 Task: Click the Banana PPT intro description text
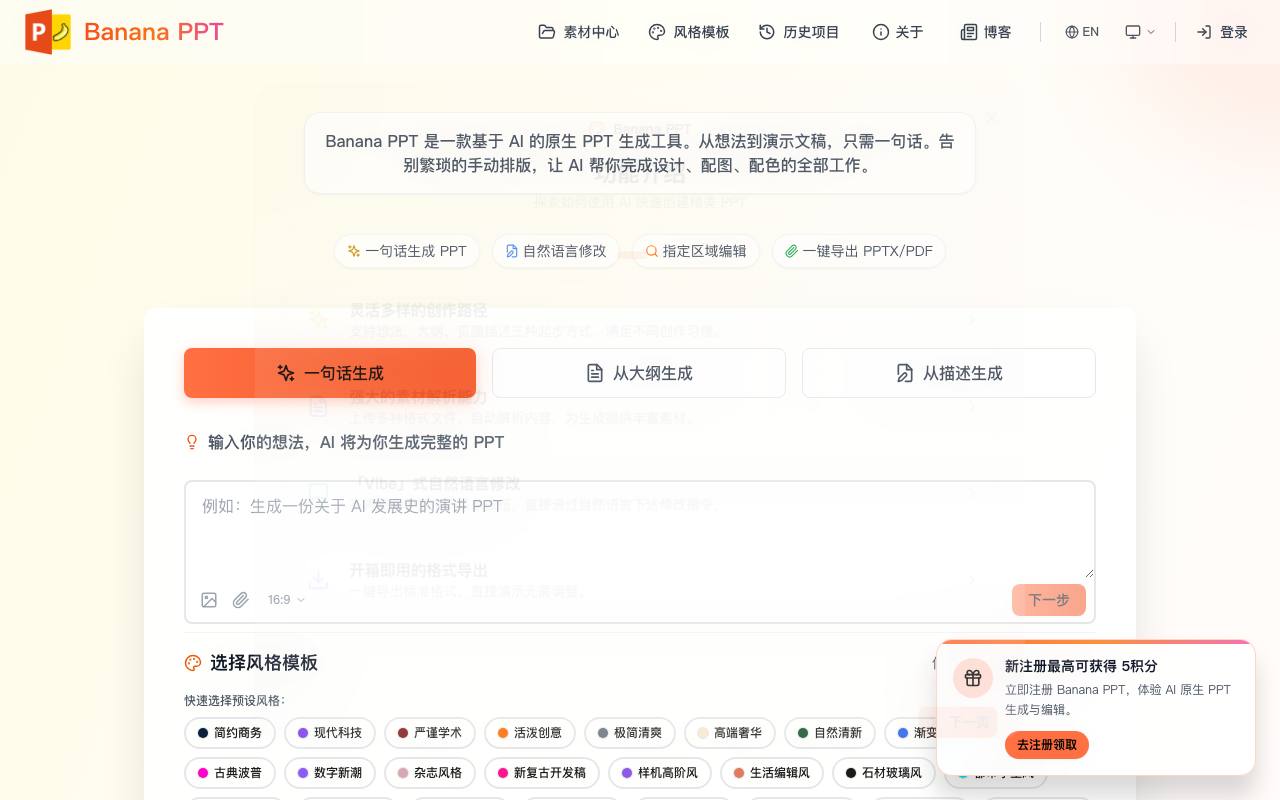(640, 153)
